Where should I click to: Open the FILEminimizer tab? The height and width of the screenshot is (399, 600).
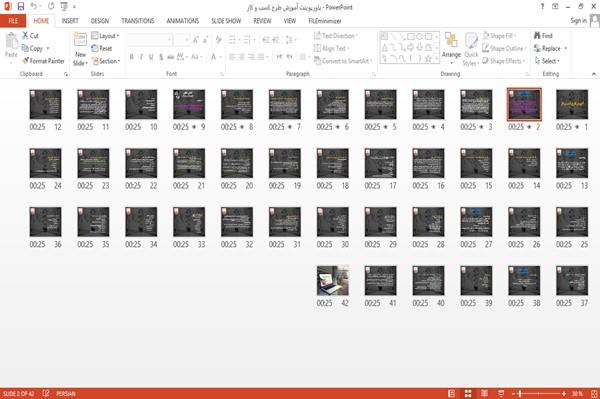coord(325,21)
